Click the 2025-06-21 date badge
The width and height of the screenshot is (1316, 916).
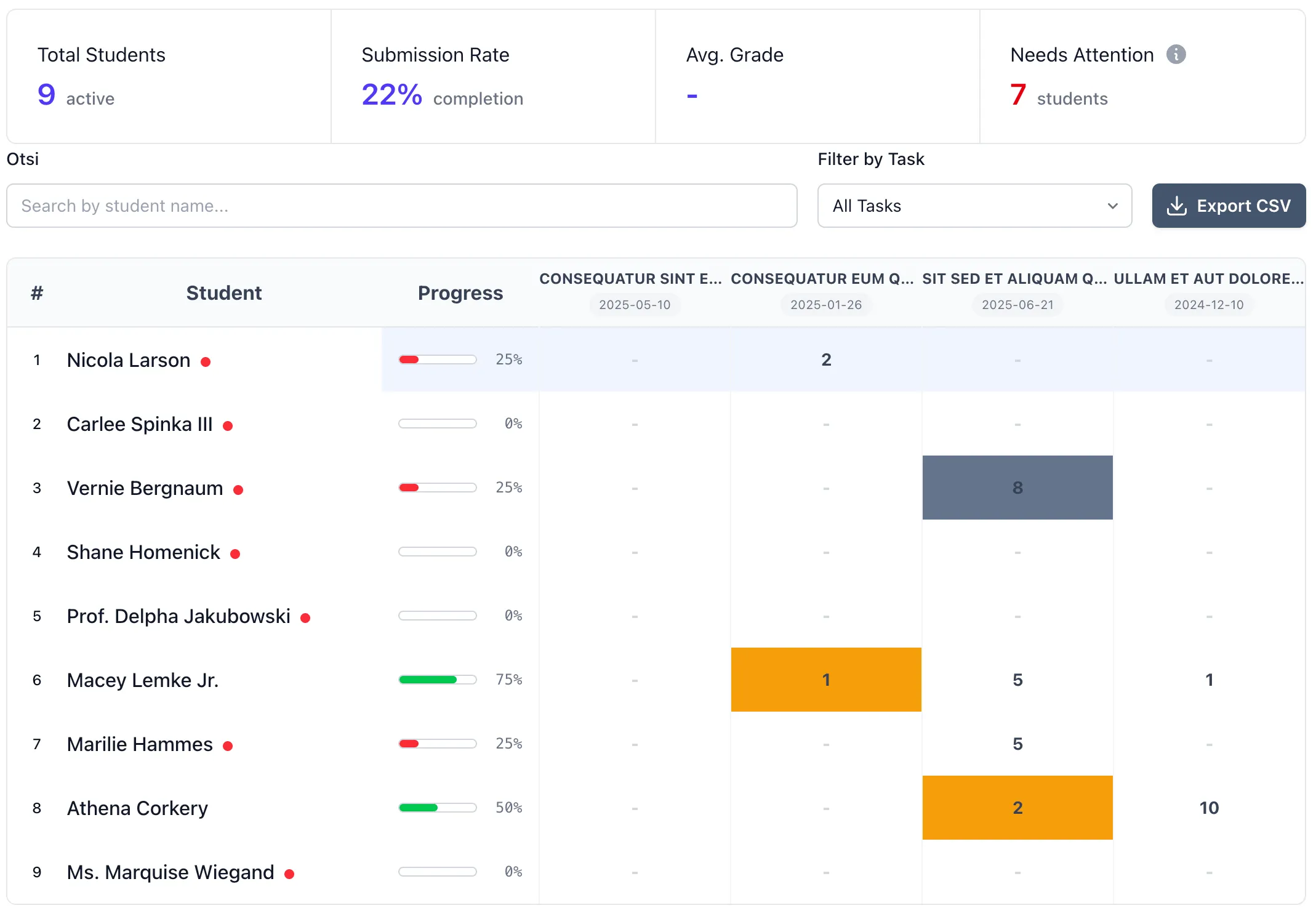[x=1017, y=305]
